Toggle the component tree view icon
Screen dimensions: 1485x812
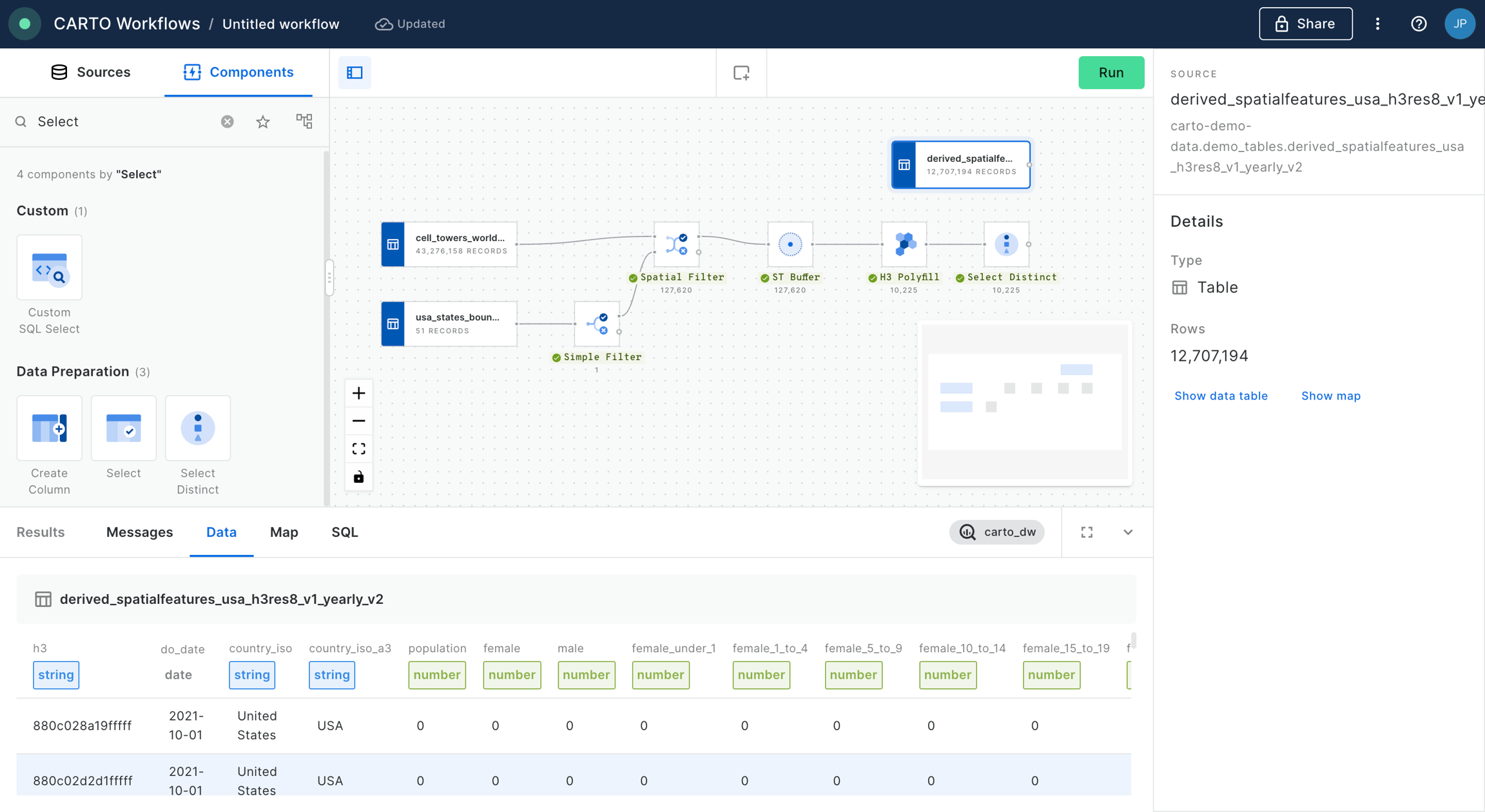click(304, 121)
